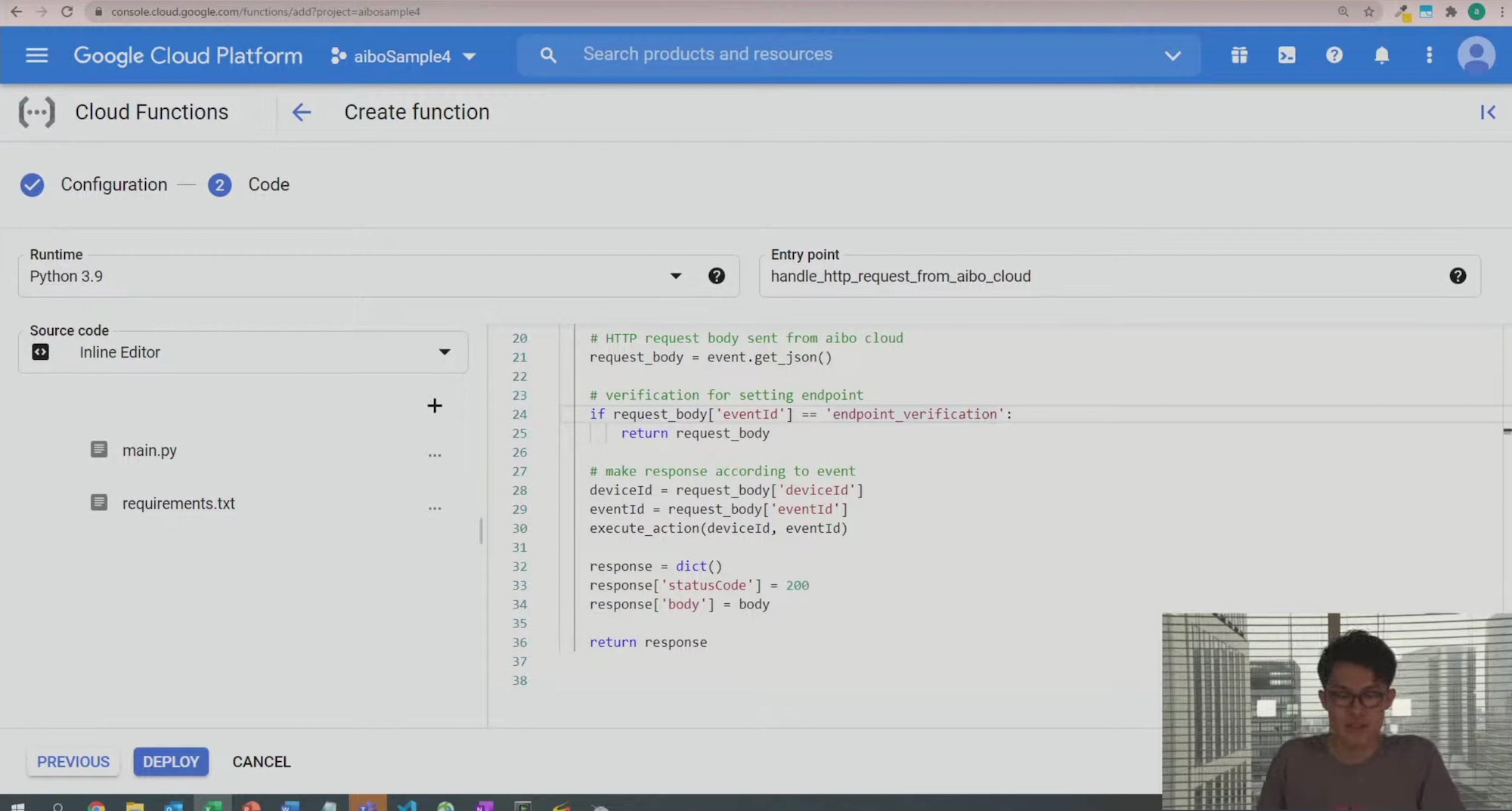Click the editor vertical scrollbar marker
This screenshot has height=811, width=1512.
1507,431
